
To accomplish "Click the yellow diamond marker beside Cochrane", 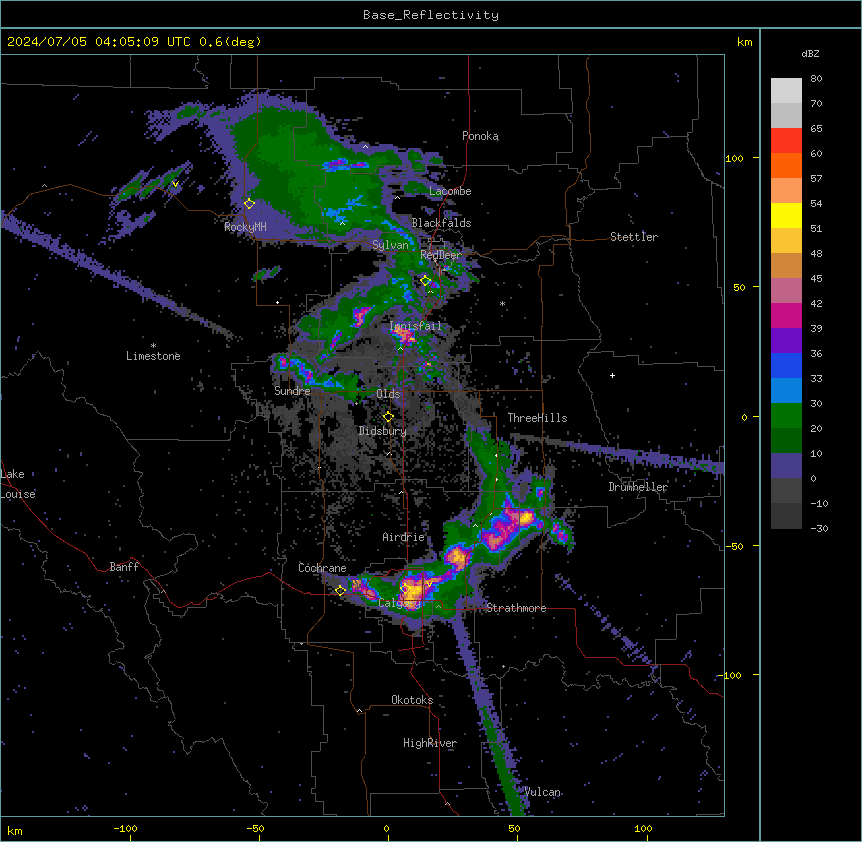I will click(x=341, y=591).
